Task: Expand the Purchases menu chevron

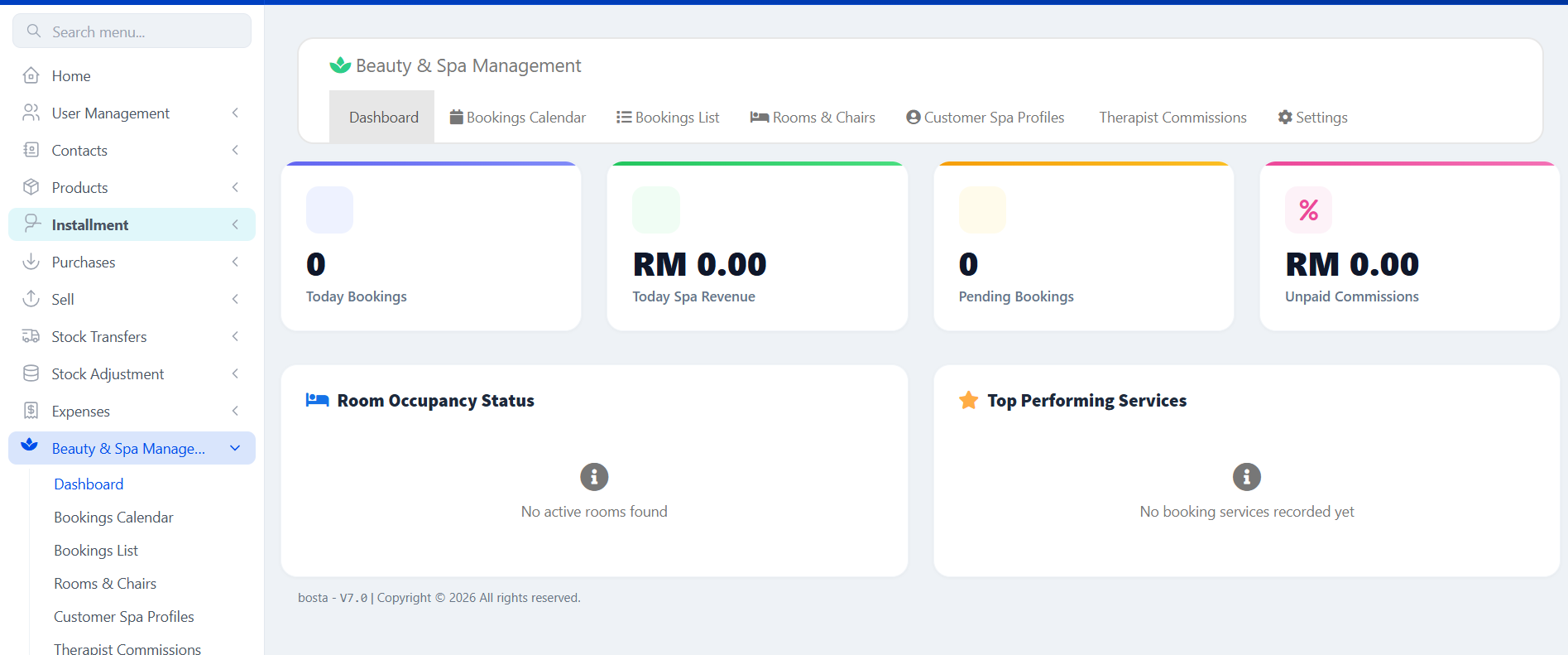Action: coord(236,262)
